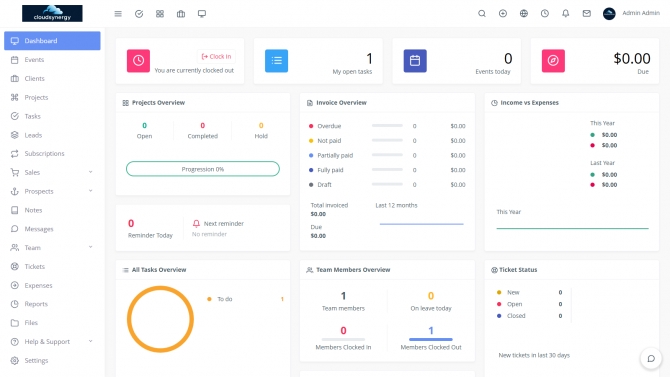Click the Settings sidebar gear icon
The height and width of the screenshot is (377, 670).
click(x=15, y=360)
